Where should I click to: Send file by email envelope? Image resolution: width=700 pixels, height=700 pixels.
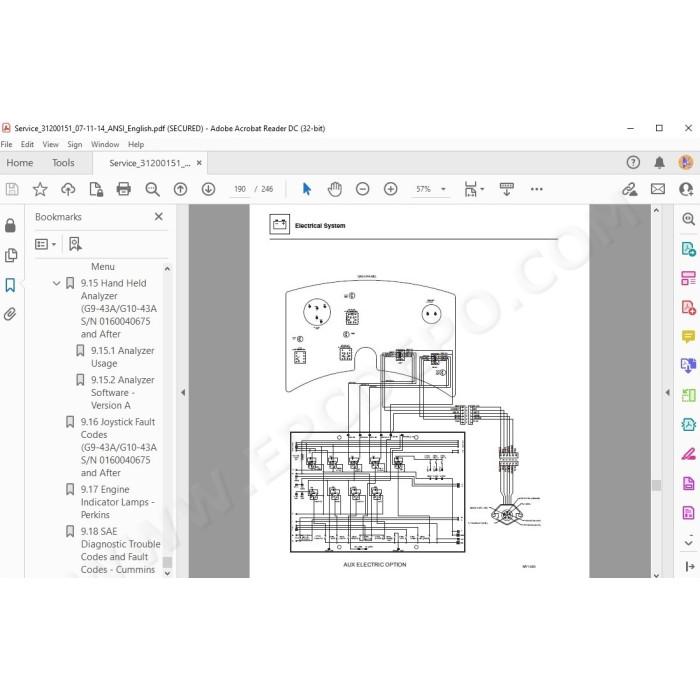tap(658, 189)
